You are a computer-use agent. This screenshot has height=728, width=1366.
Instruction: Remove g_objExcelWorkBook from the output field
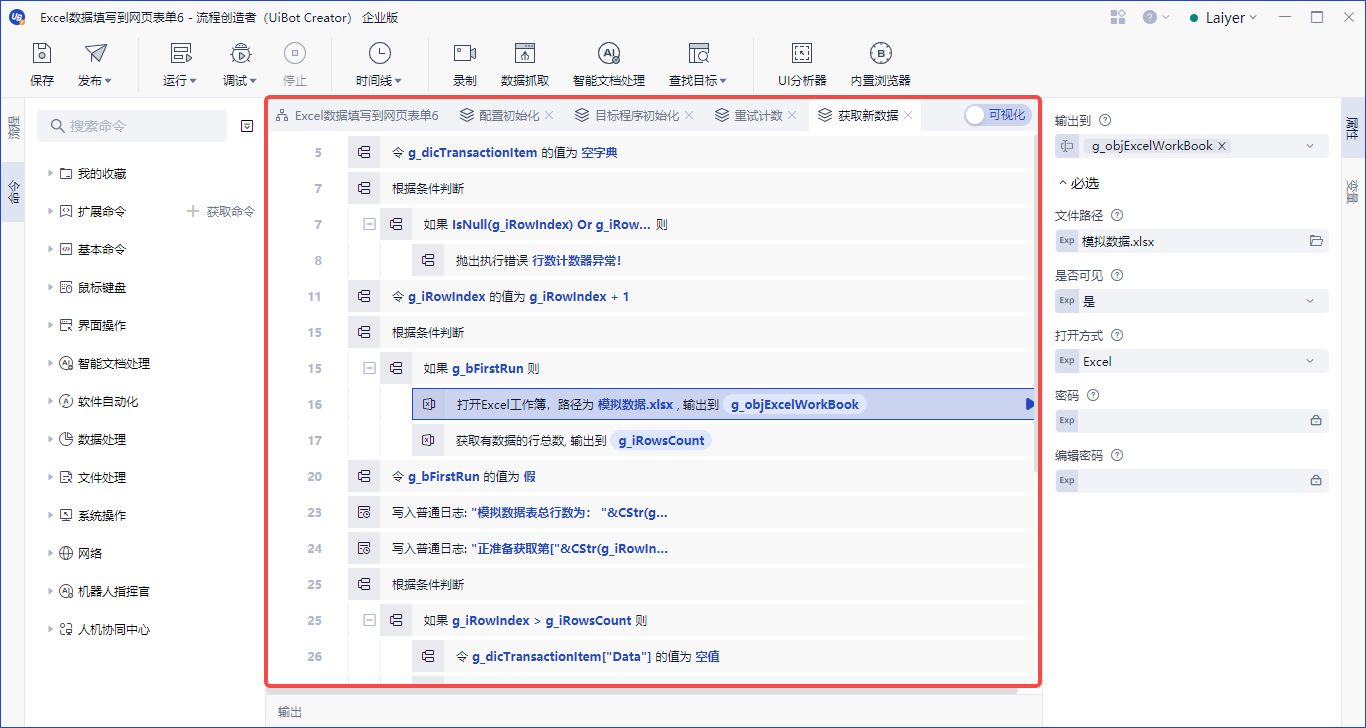(x=1222, y=146)
